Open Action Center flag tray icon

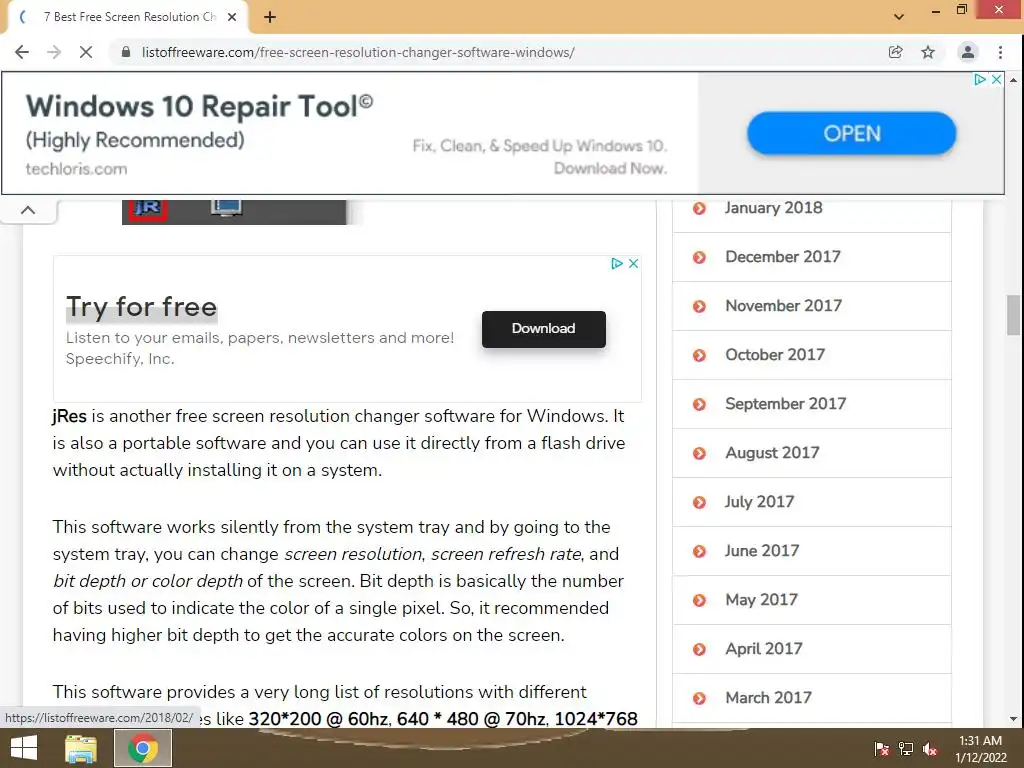pos(881,749)
